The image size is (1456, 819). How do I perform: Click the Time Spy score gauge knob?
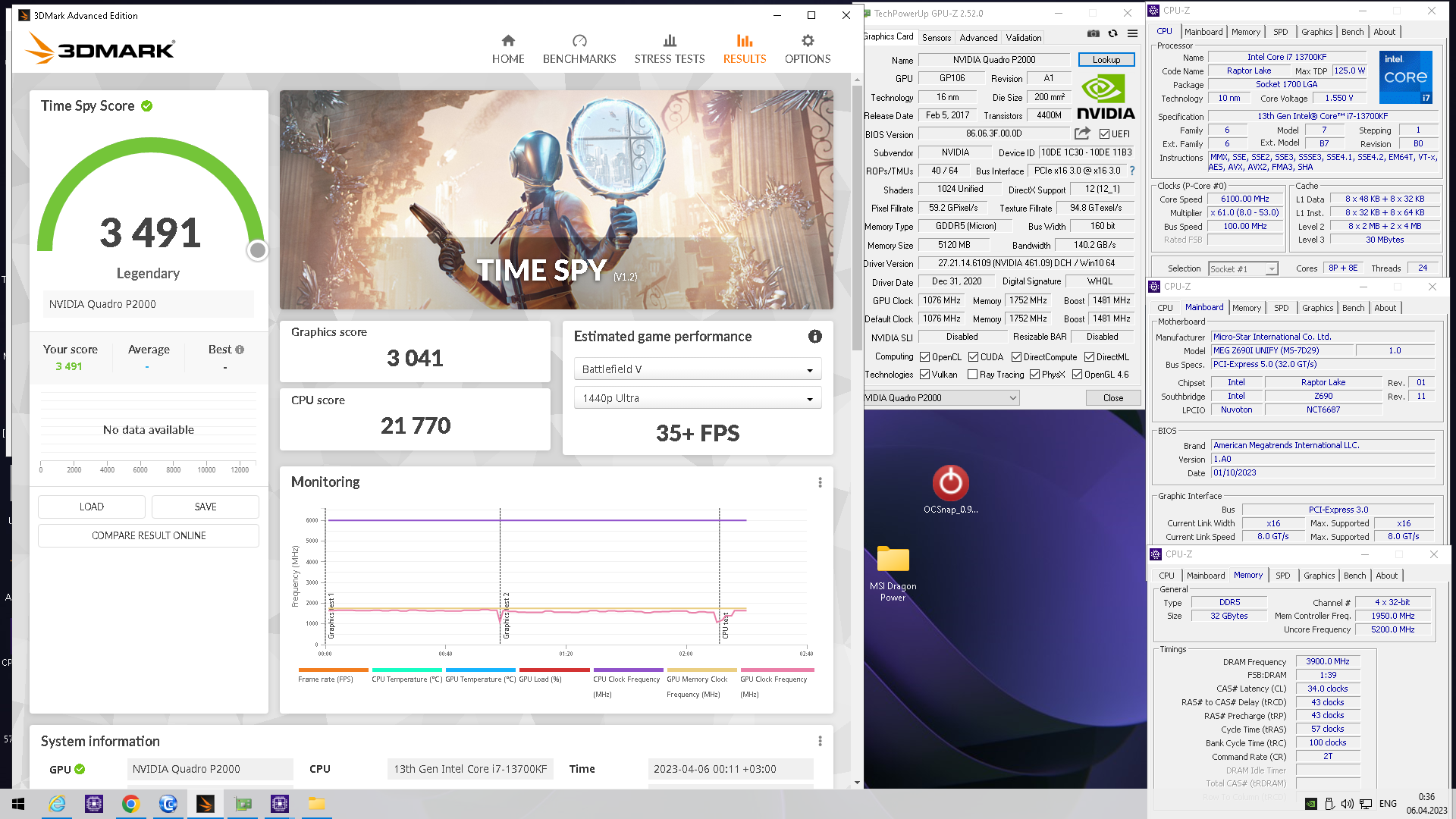tap(258, 250)
